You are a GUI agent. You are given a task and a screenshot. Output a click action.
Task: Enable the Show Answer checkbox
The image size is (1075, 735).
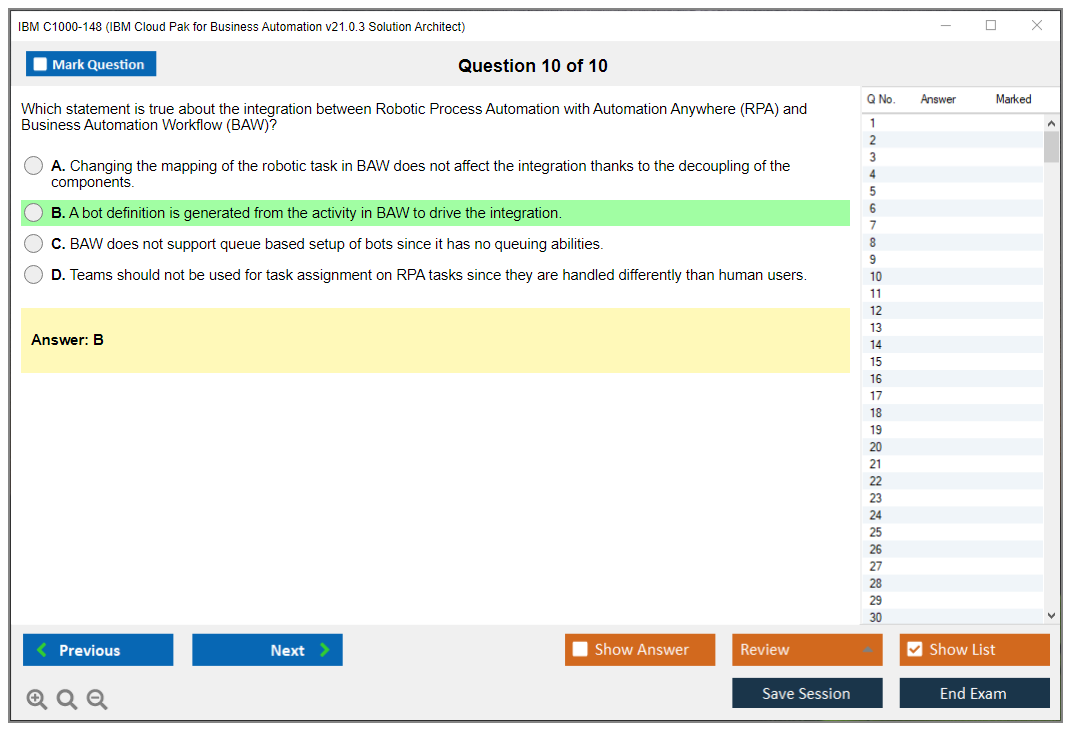click(x=580, y=649)
